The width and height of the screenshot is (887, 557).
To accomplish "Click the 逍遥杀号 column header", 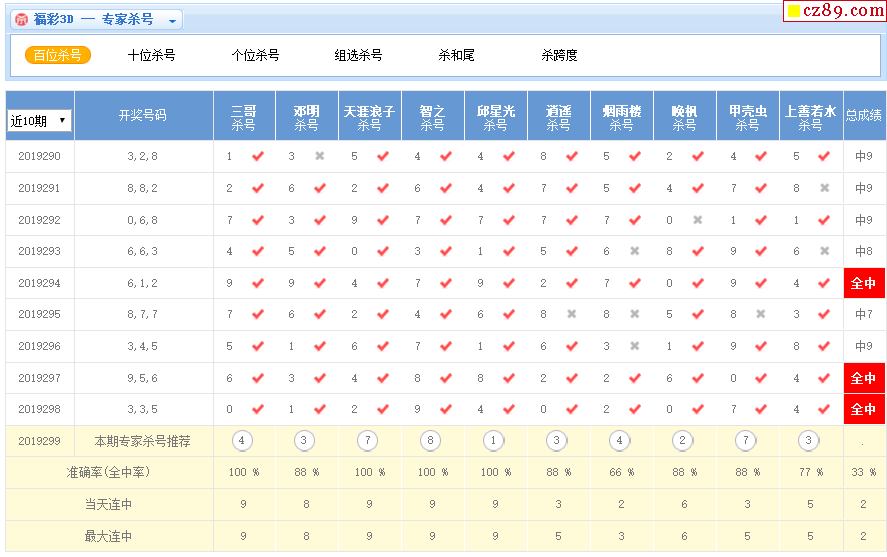I will 558,115.
